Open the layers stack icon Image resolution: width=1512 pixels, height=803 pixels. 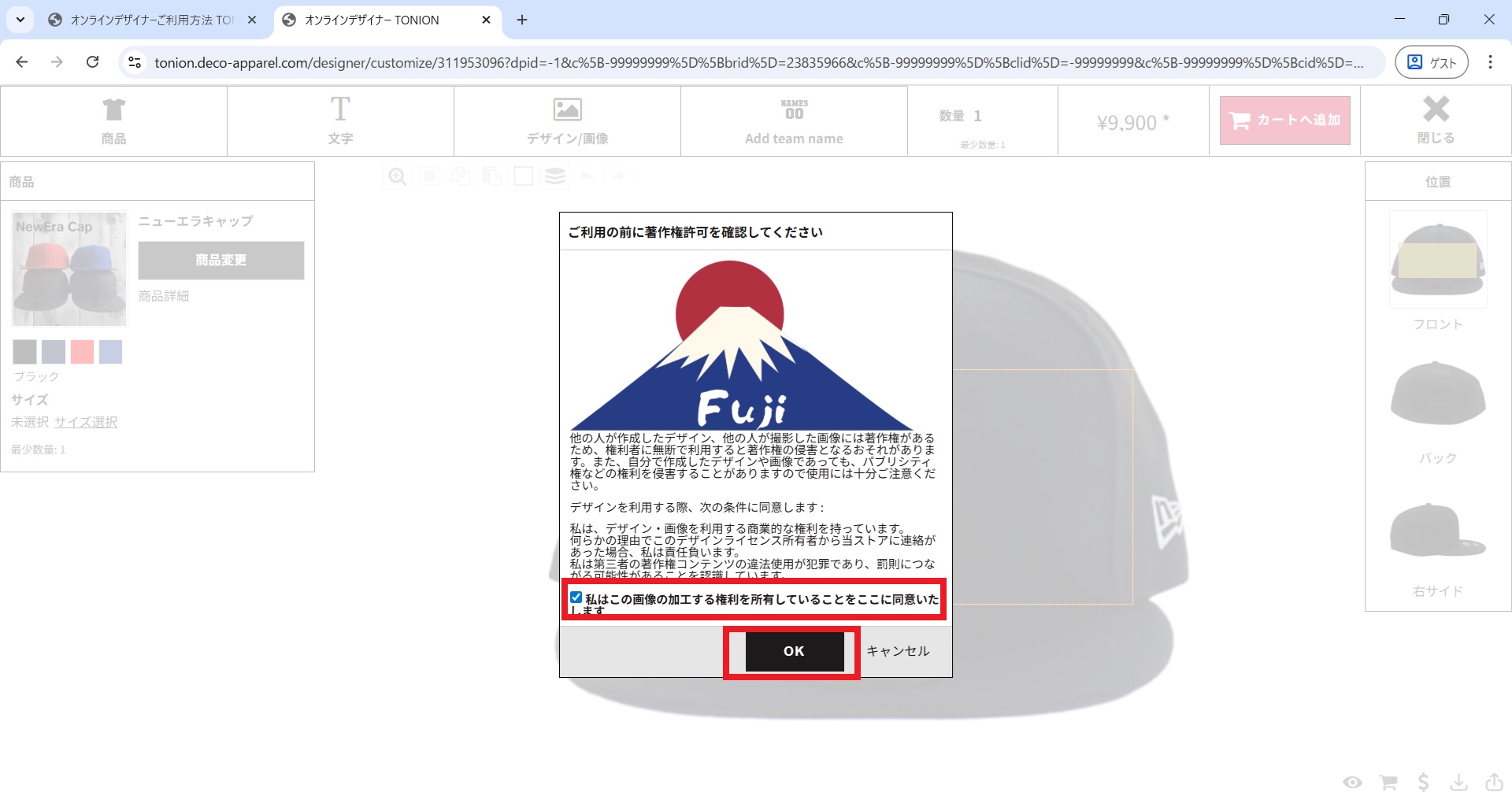point(555,176)
